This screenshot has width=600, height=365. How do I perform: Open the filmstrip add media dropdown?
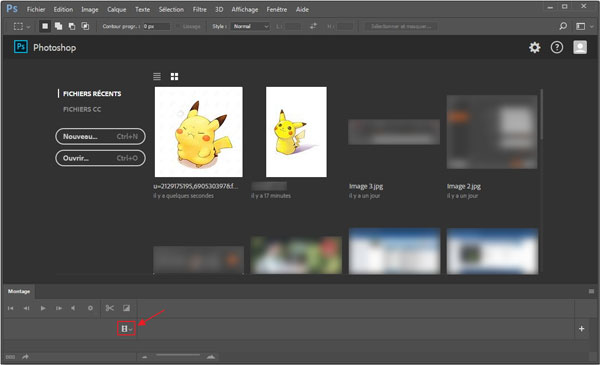(x=126, y=329)
